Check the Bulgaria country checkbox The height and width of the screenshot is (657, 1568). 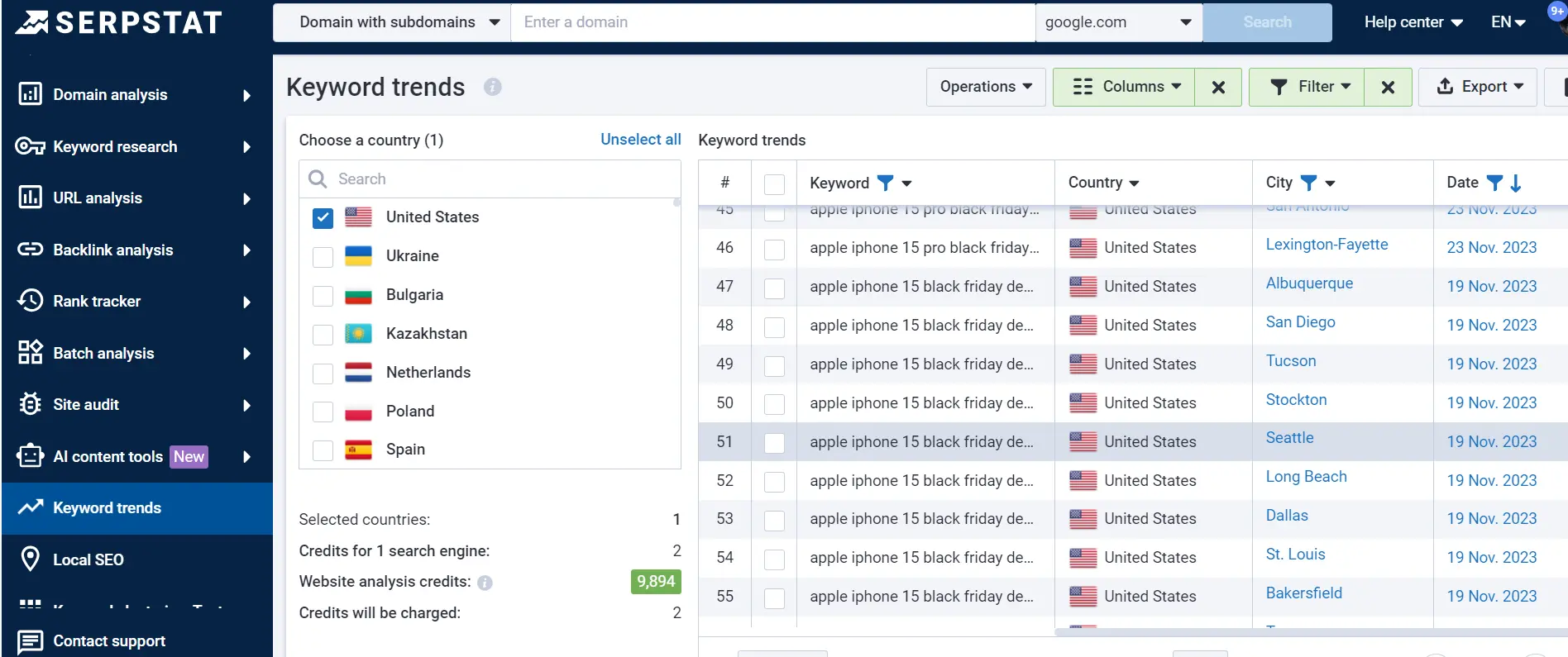(x=323, y=296)
